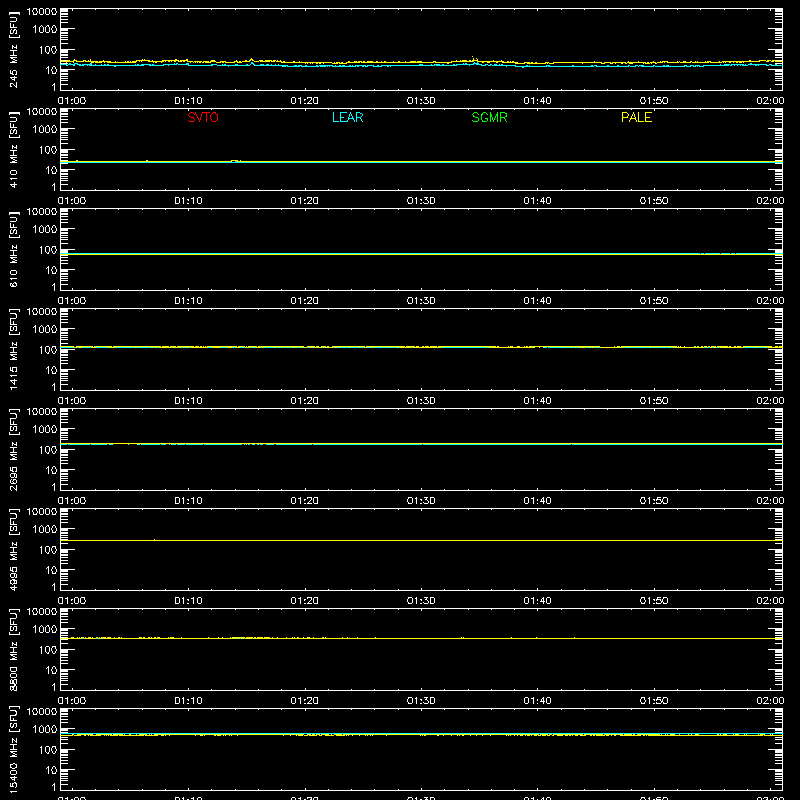The width and height of the screenshot is (800, 800).
Task: Click 01:40 time label below 2695 MHz plot
Action: (x=537, y=501)
